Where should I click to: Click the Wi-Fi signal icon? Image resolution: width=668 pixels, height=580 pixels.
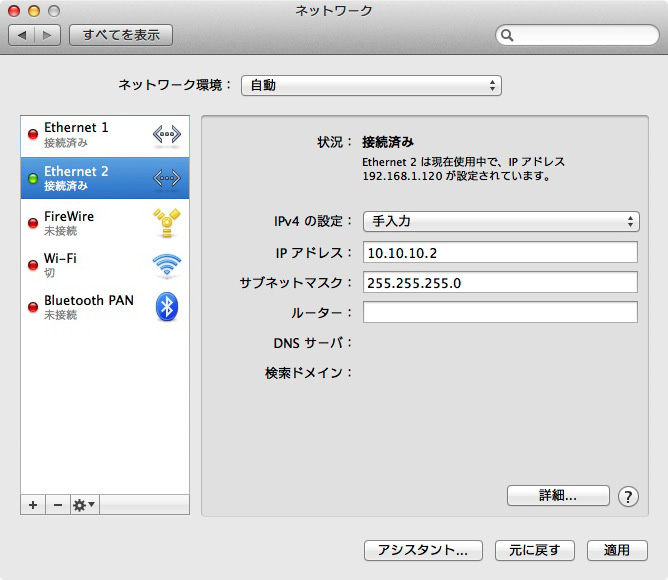click(x=166, y=265)
